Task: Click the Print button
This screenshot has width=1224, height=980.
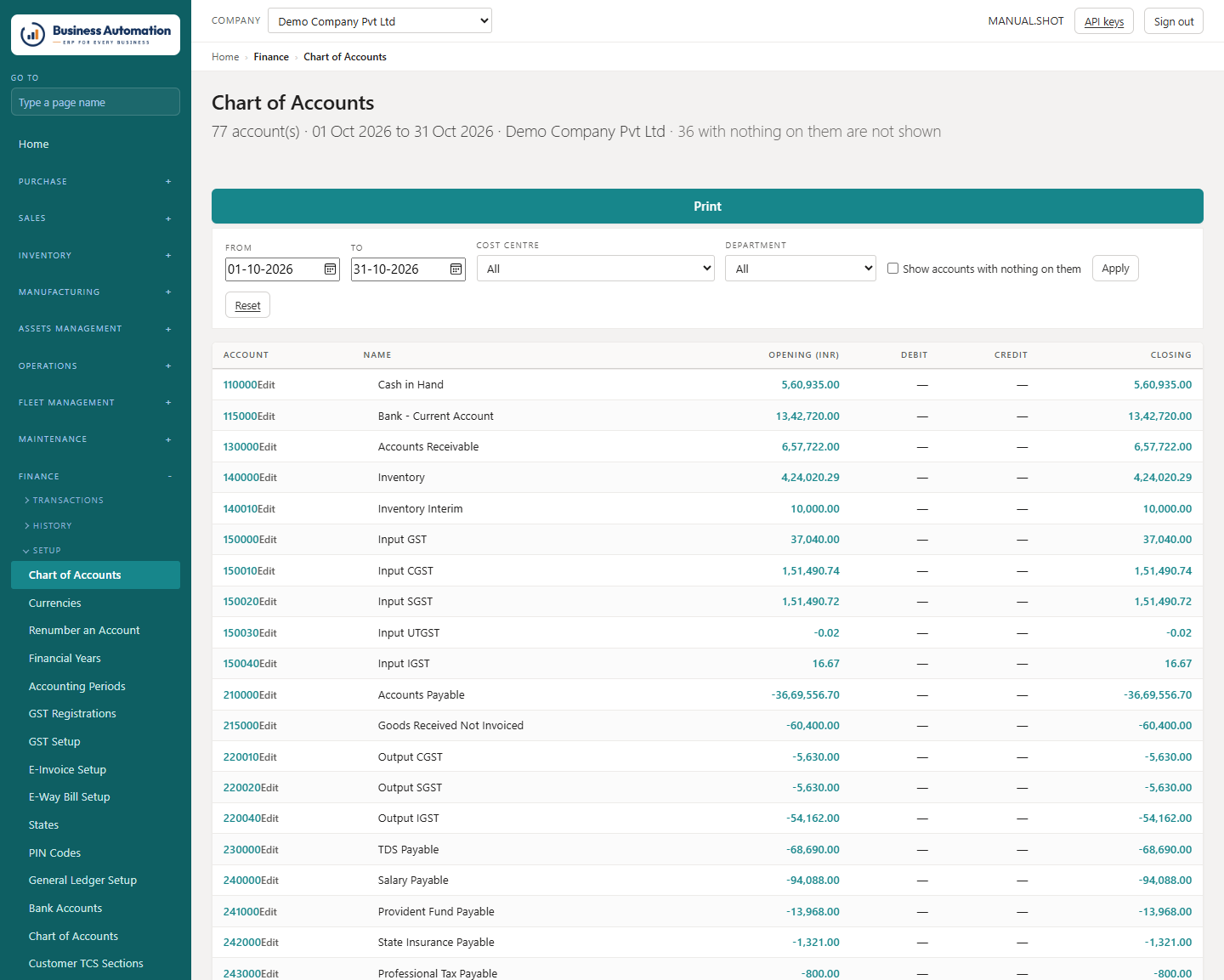Action: [x=707, y=207]
